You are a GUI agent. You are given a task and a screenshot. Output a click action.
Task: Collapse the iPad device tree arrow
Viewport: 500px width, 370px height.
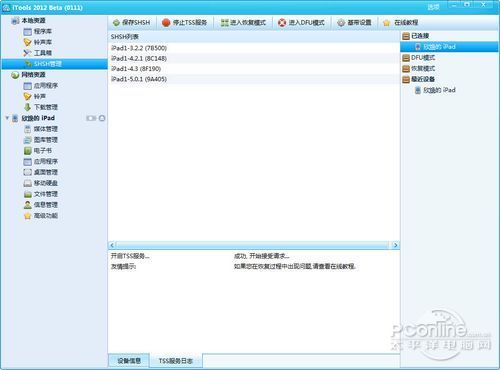click(x=7, y=118)
